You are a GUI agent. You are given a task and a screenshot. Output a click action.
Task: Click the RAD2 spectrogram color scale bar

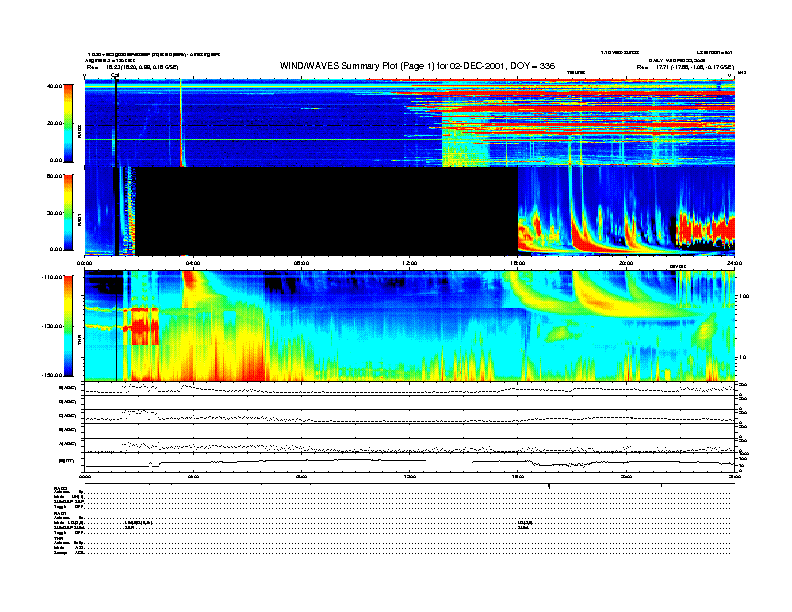click(x=68, y=123)
